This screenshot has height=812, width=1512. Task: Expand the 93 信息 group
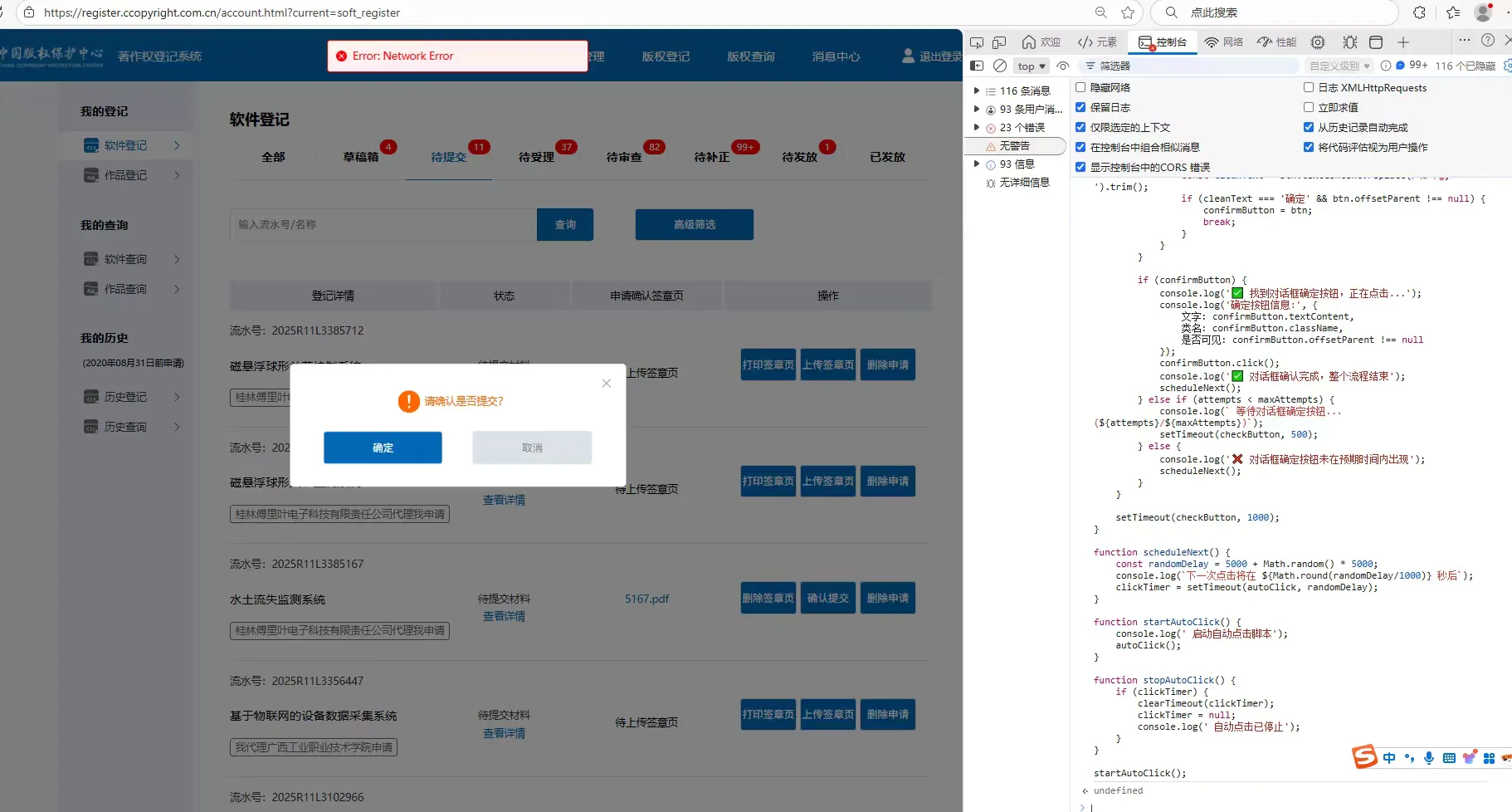tap(977, 164)
